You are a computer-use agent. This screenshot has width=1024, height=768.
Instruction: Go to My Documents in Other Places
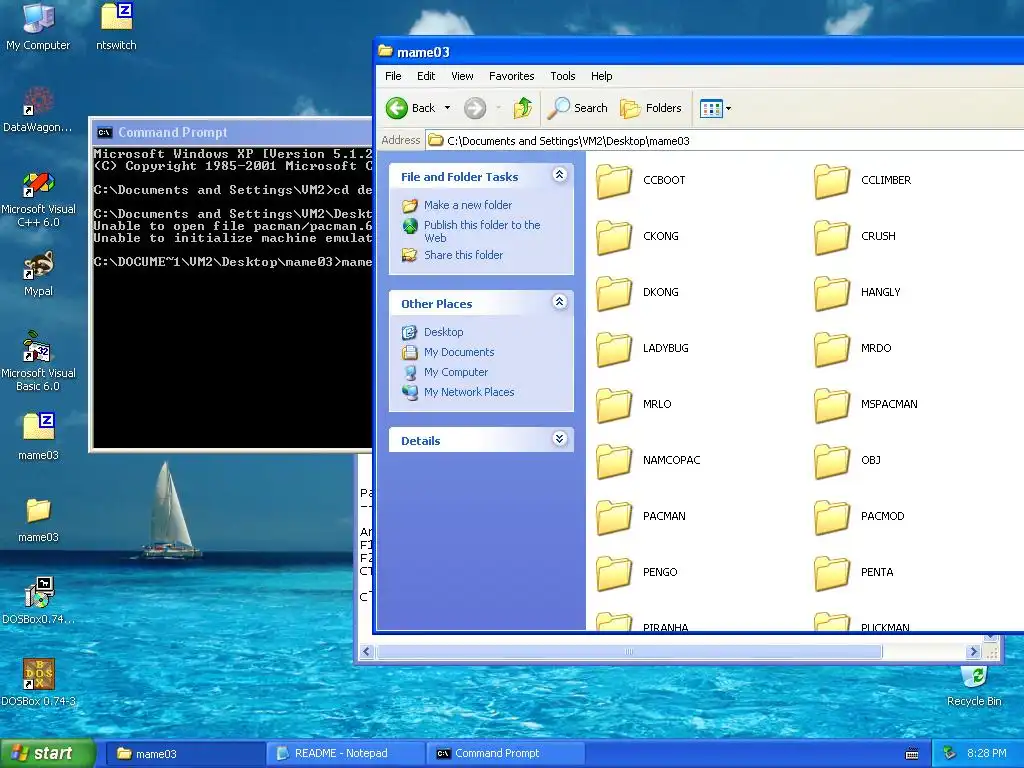tap(459, 352)
